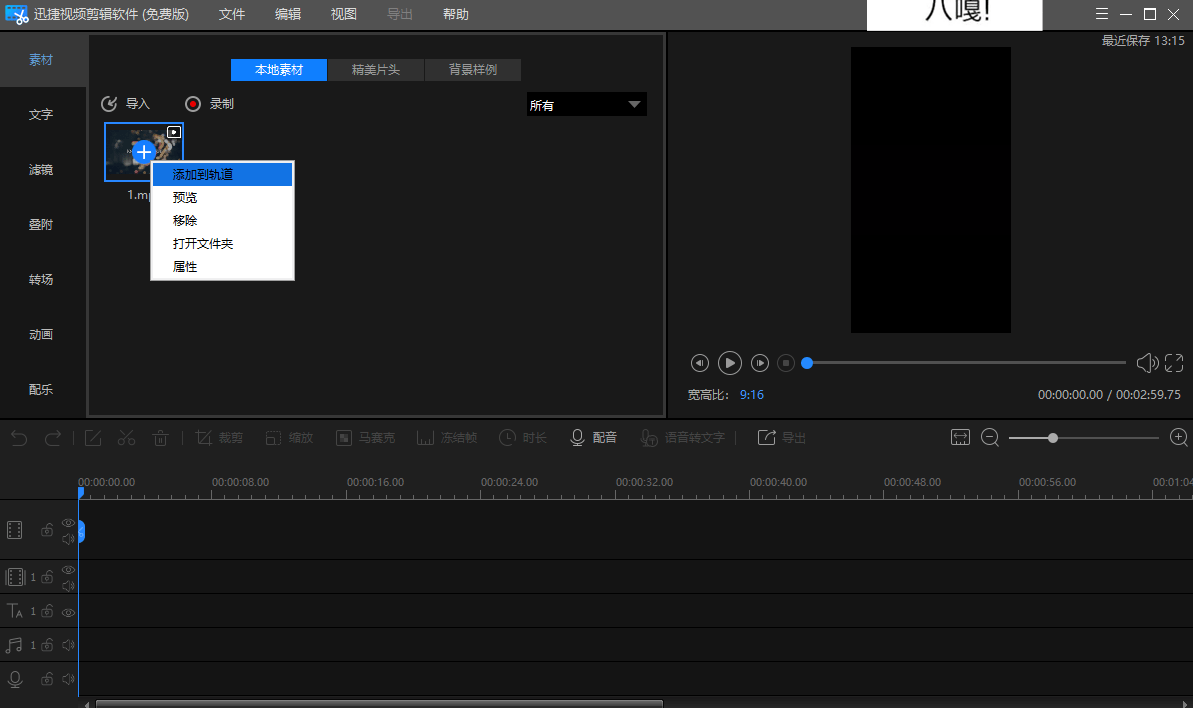The image size is (1193, 708).
Task: Step to previous frame in preview
Action: pos(699,363)
